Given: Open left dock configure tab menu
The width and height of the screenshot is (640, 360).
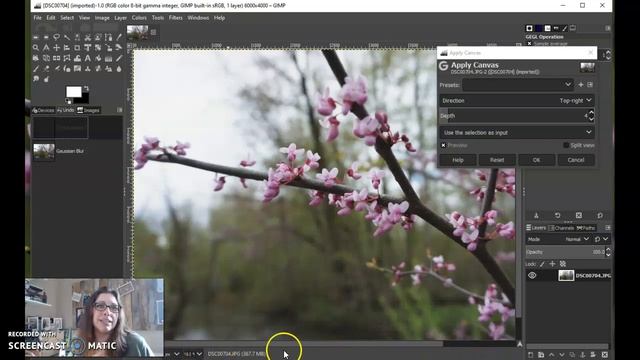Looking at the screenshot, I should pyautogui.click(x=120, y=110).
